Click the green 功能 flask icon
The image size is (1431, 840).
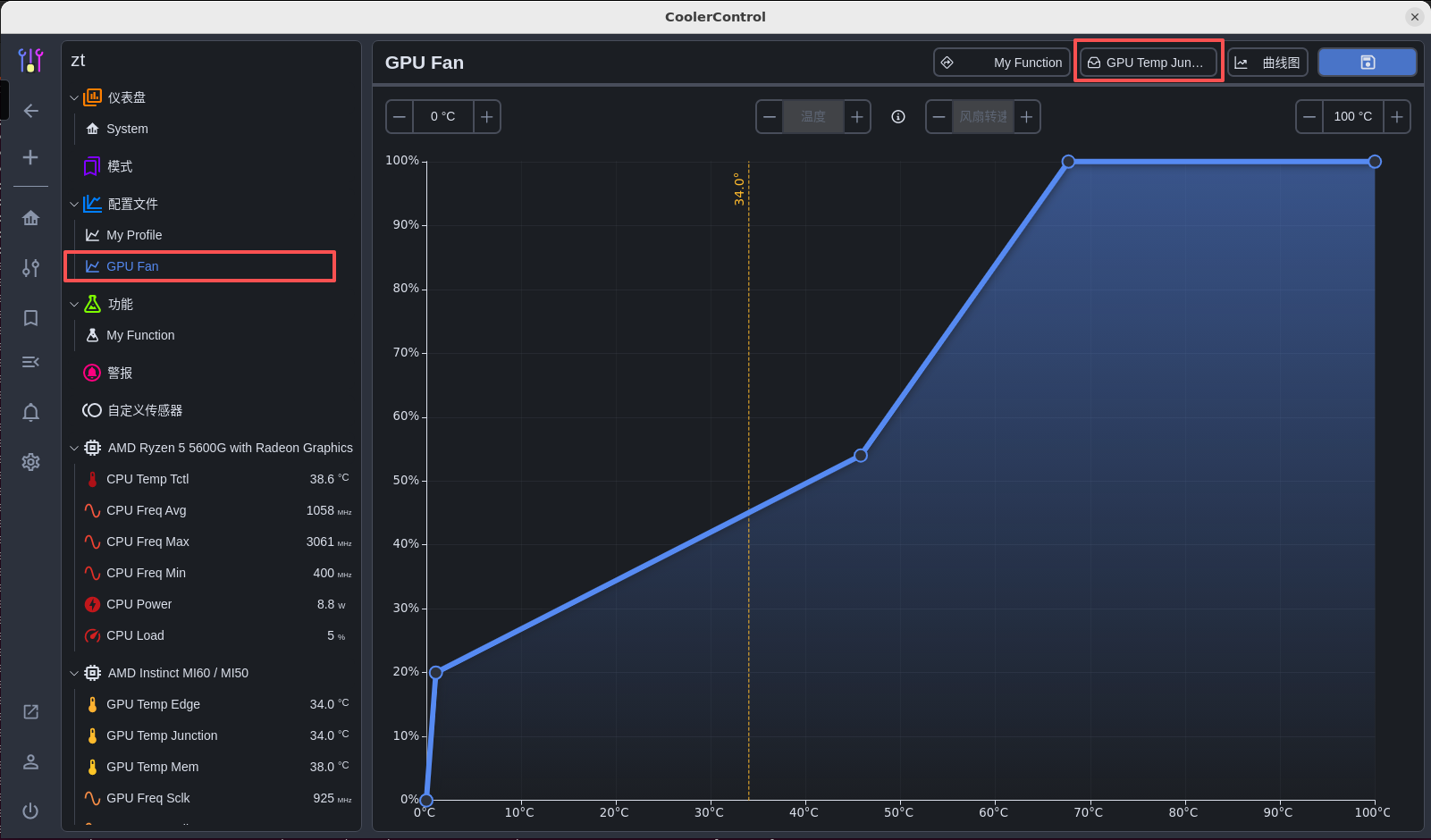[92, 304]
